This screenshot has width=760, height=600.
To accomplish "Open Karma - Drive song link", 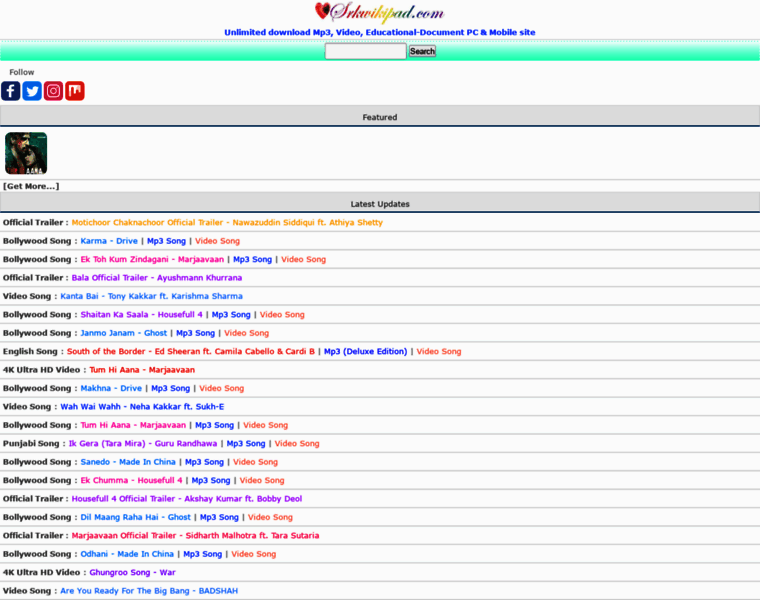I will tap(109, 241).
